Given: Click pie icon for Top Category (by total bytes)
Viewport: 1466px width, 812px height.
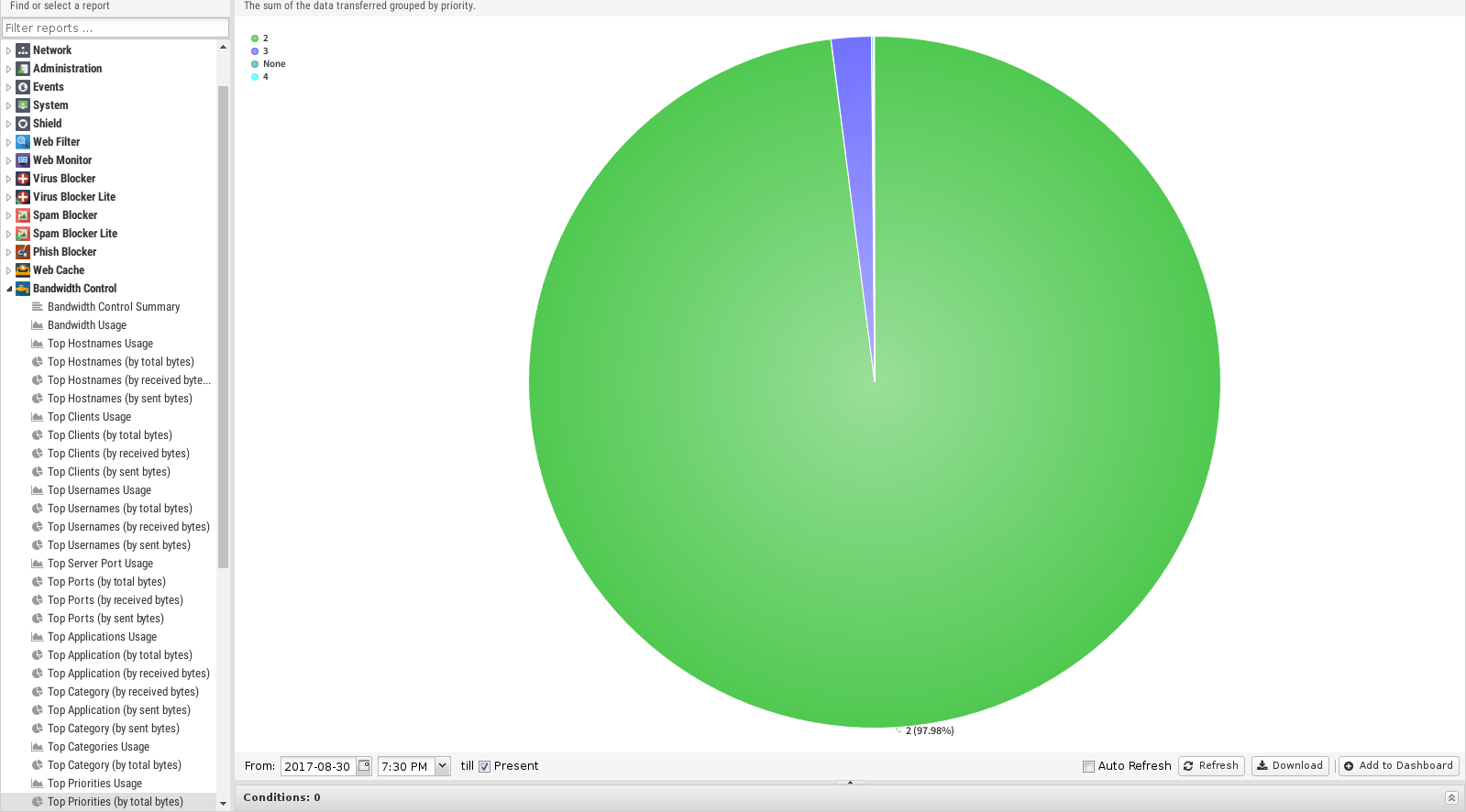Looking at the screenshot, I should pyautogui.click(x=38, y=765).
